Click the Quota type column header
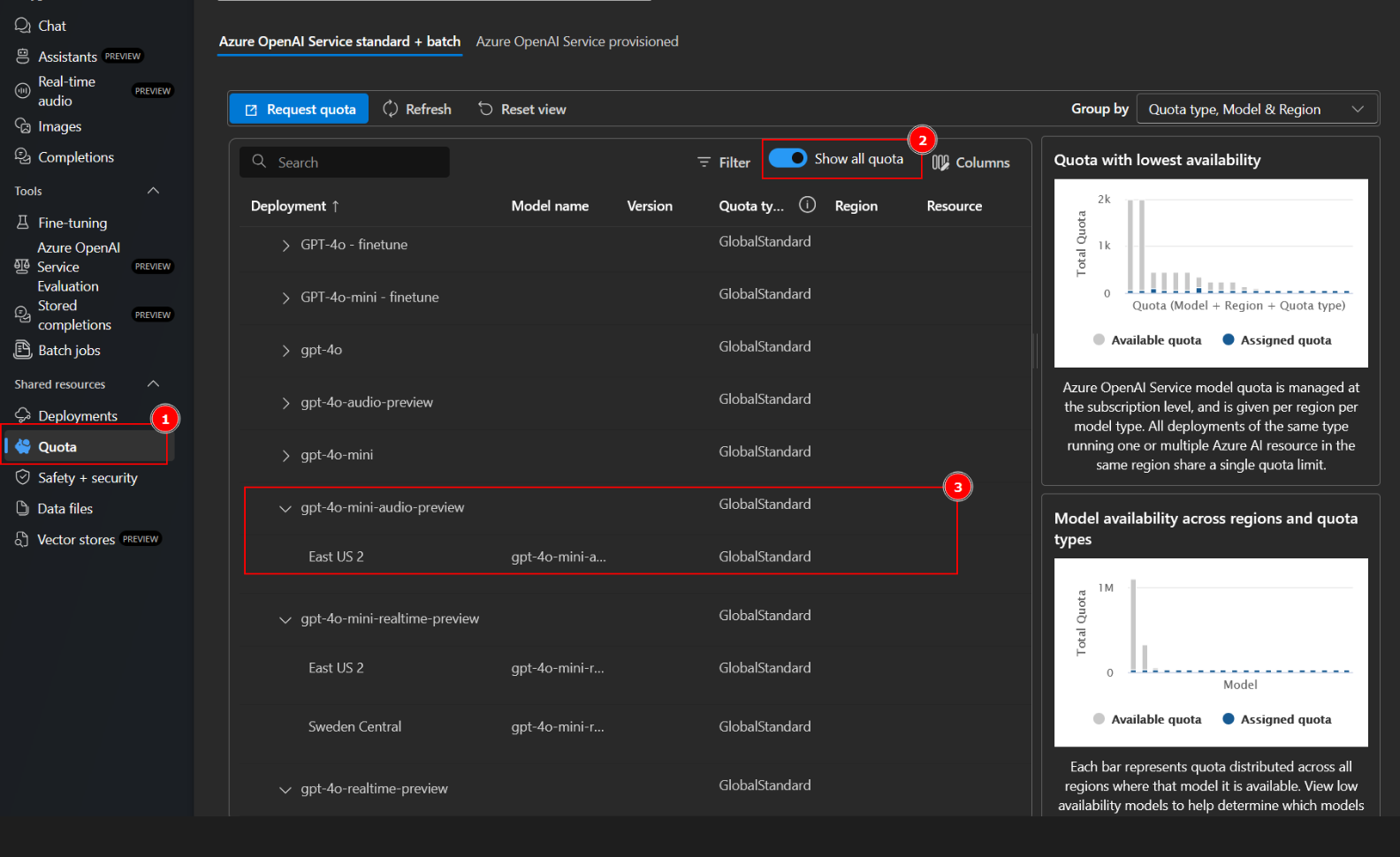The width and height of the screenshot is (1400, 857). (x=751, y=206)
